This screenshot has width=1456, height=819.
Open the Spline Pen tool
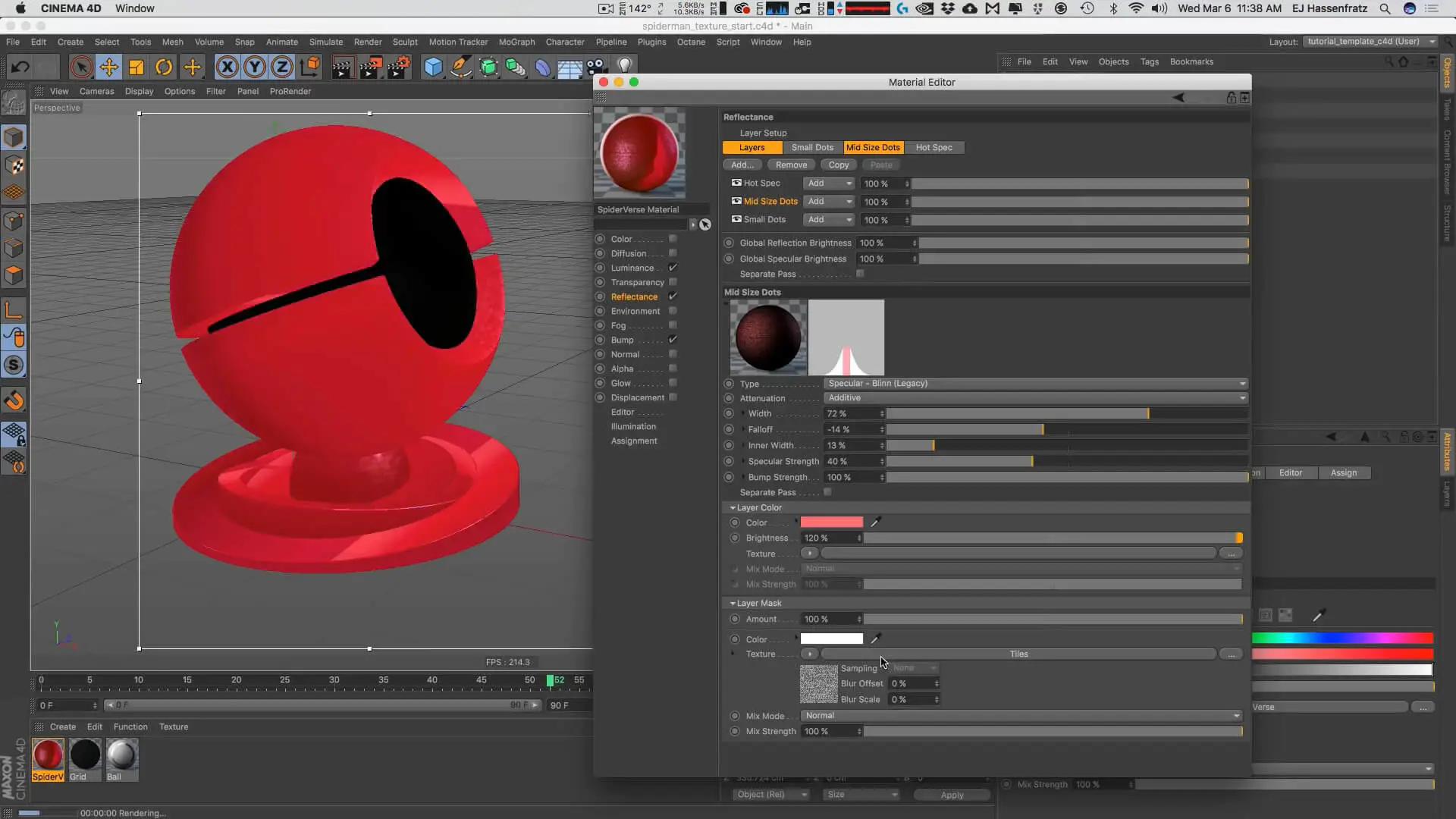[460, 67]
